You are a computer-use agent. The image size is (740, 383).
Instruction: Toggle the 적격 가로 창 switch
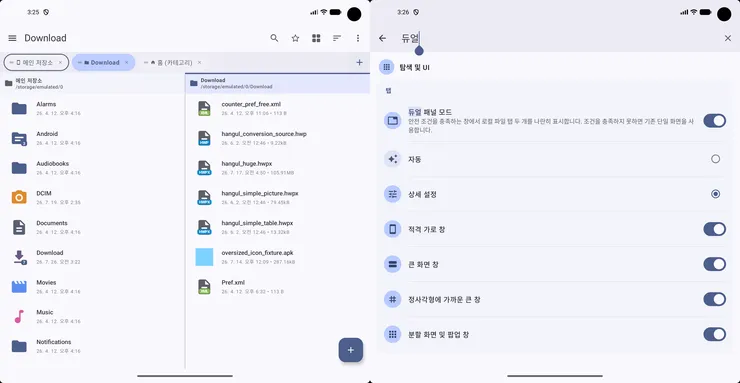point(715,229)
